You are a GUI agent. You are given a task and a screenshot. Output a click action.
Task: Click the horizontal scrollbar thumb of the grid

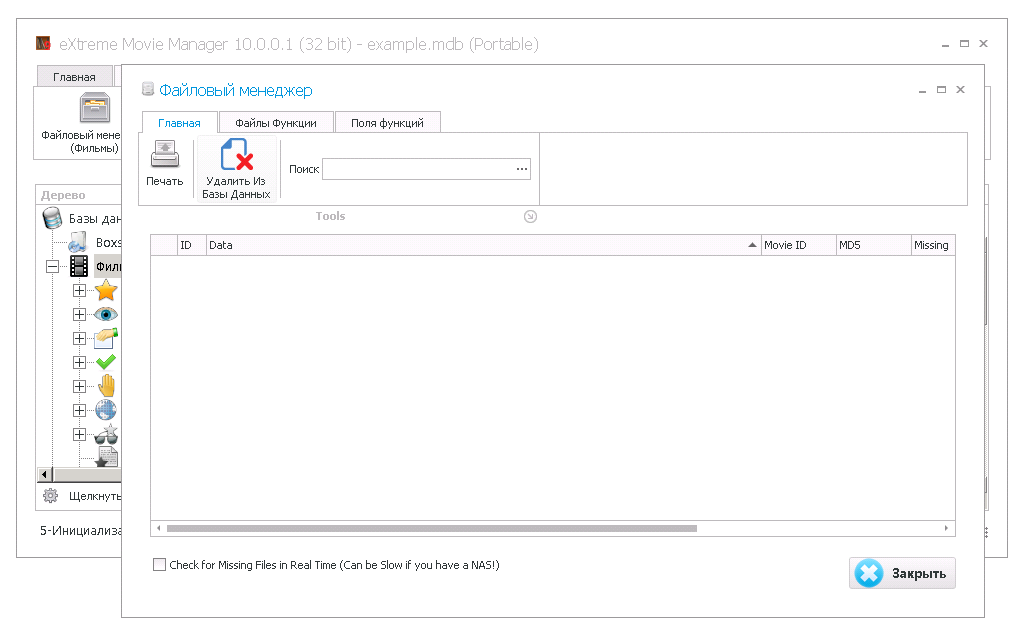[x=431, y=528]
